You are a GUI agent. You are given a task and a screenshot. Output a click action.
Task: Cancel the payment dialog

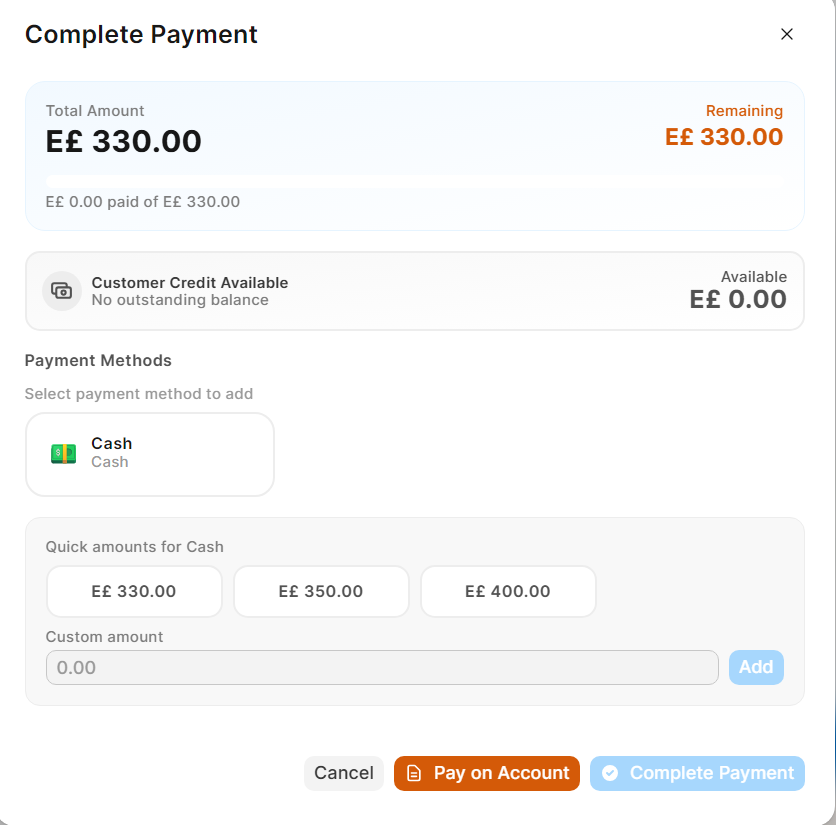click(x=344, y=773)
